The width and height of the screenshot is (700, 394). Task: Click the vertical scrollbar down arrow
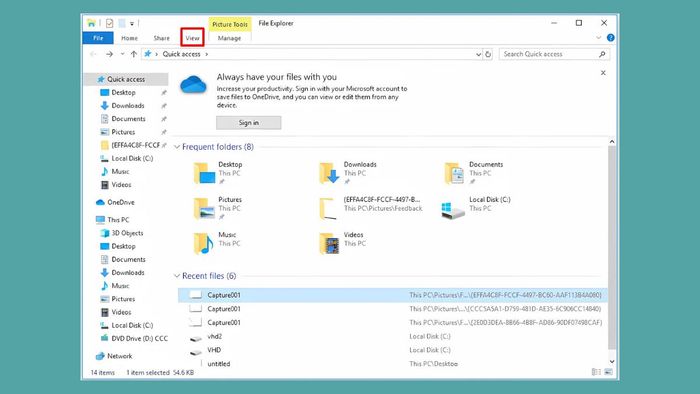tap(612, 361)
